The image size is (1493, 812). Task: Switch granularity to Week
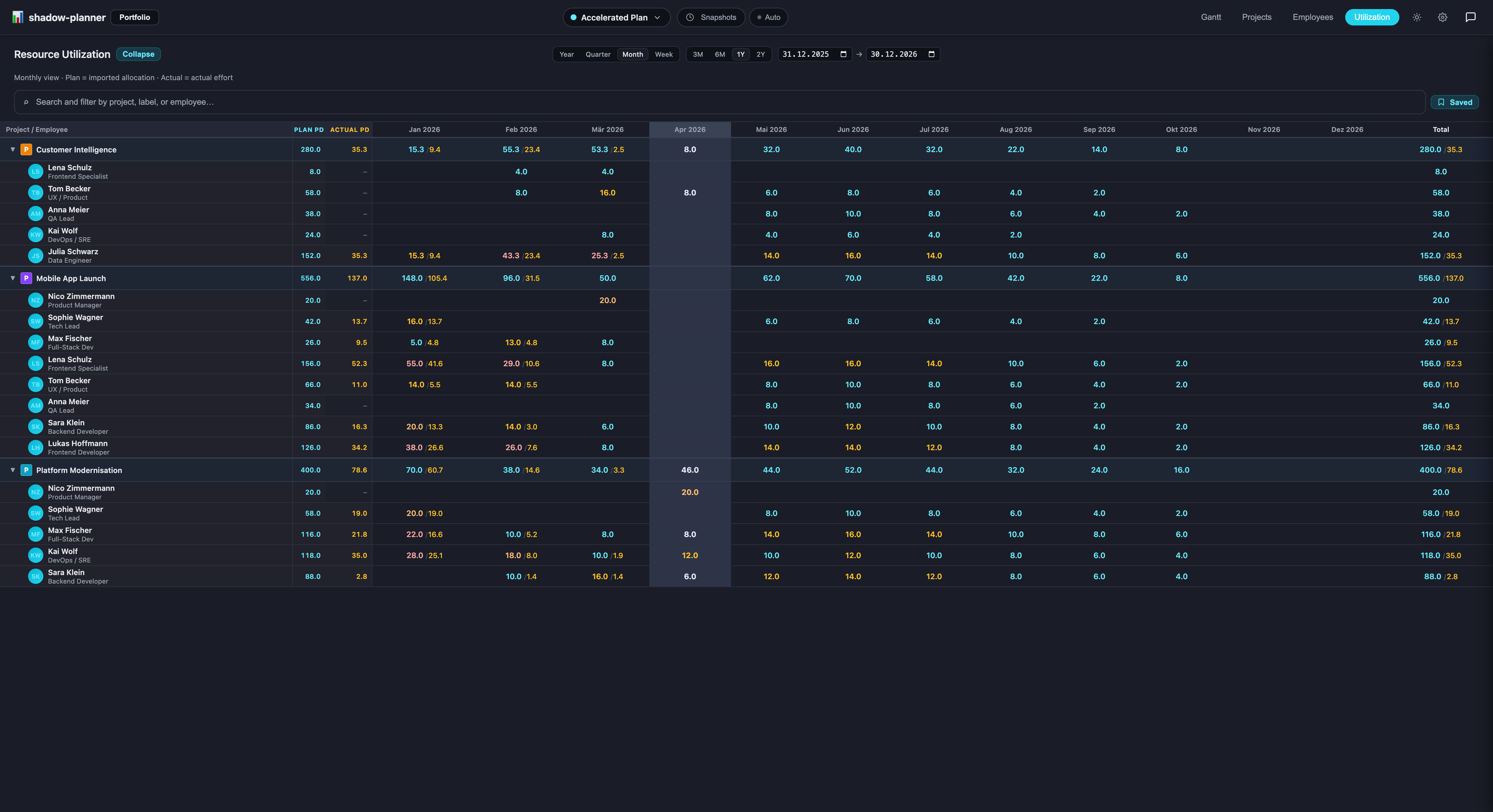pyautogui.click(x=664, y=54)
